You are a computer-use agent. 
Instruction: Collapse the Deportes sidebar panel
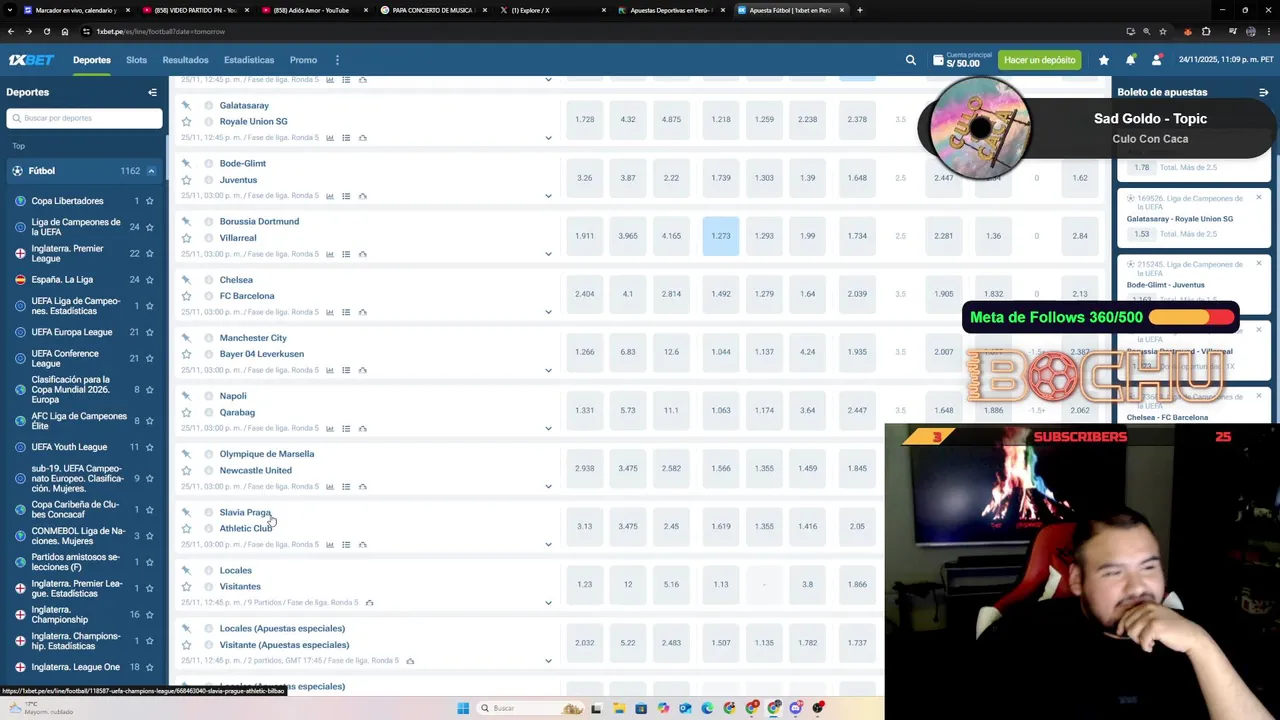pos(152,92)
